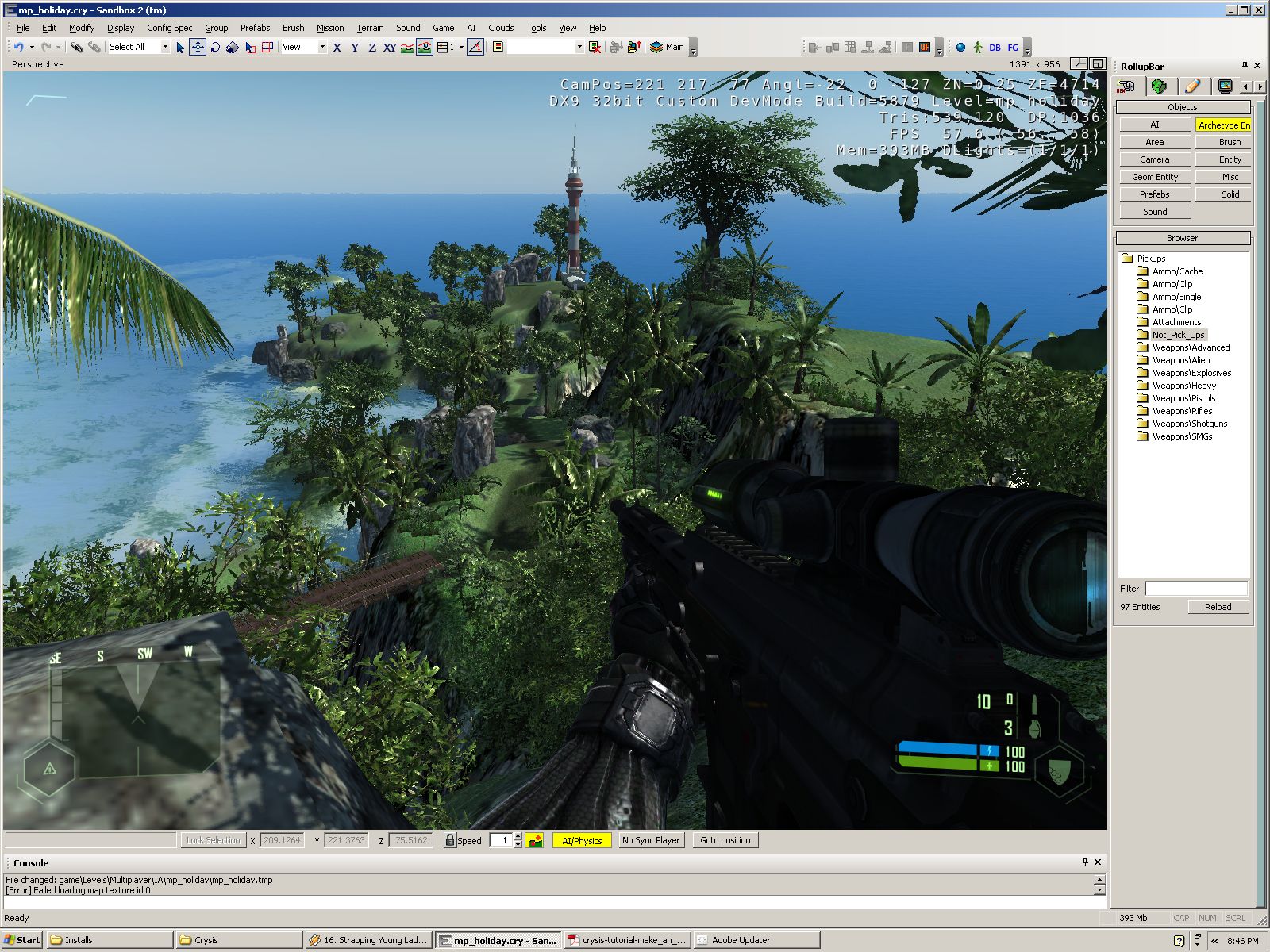
Task: Toggle the AI/Physics button
Action: (582, 840)
